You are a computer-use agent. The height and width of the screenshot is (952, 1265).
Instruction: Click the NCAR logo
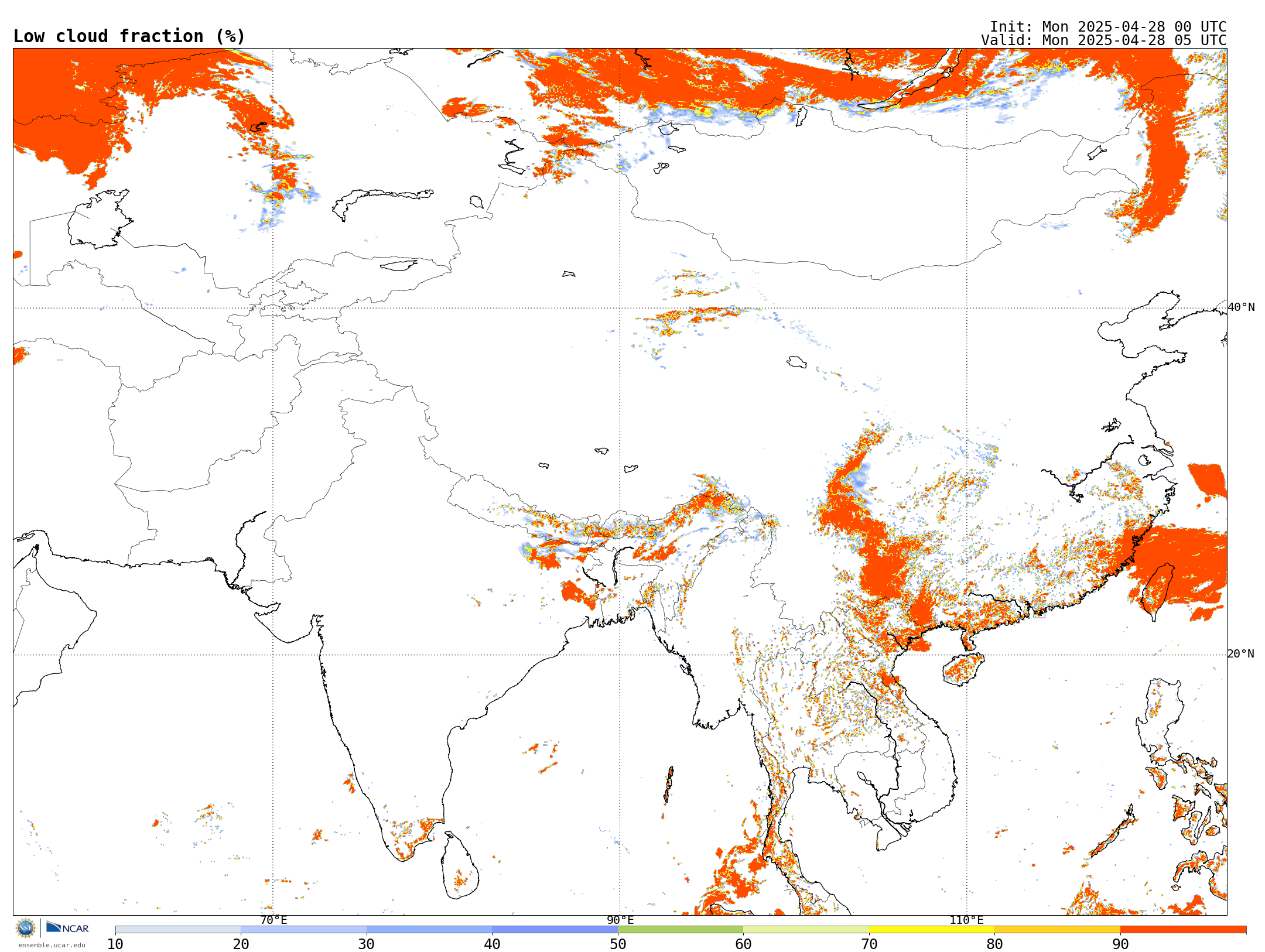[67, 928]
